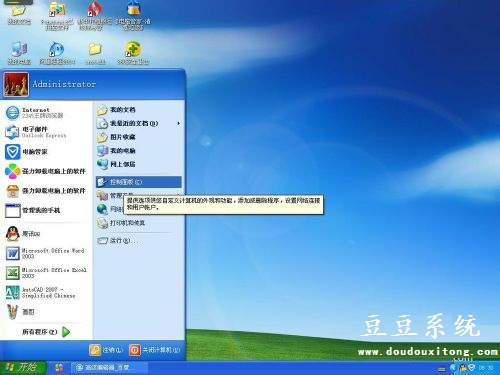Screen dimensions: 500x375
Task: Click blue round icon in system tray
Action: point(453,368)
